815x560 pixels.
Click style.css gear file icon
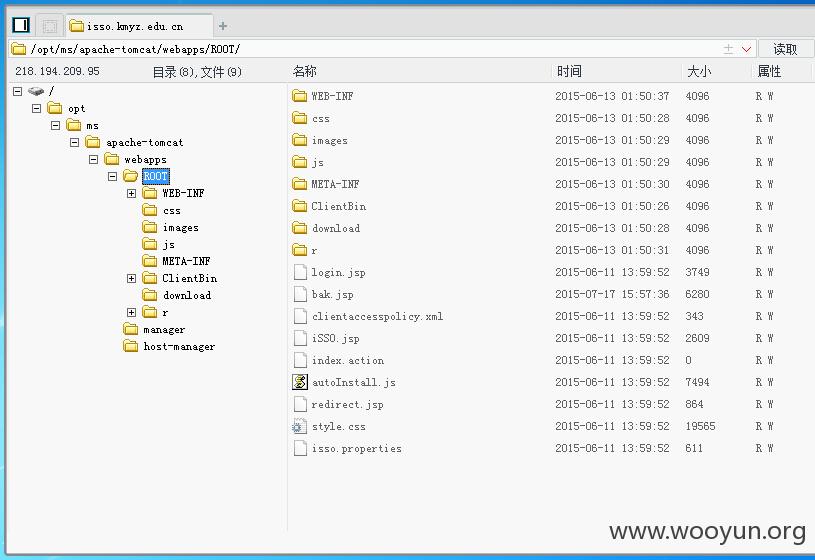pos(299,426)
